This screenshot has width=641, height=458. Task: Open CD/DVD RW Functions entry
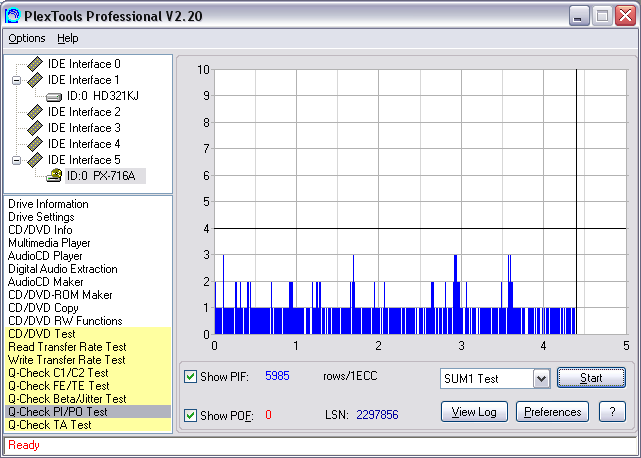click(65, 321)
